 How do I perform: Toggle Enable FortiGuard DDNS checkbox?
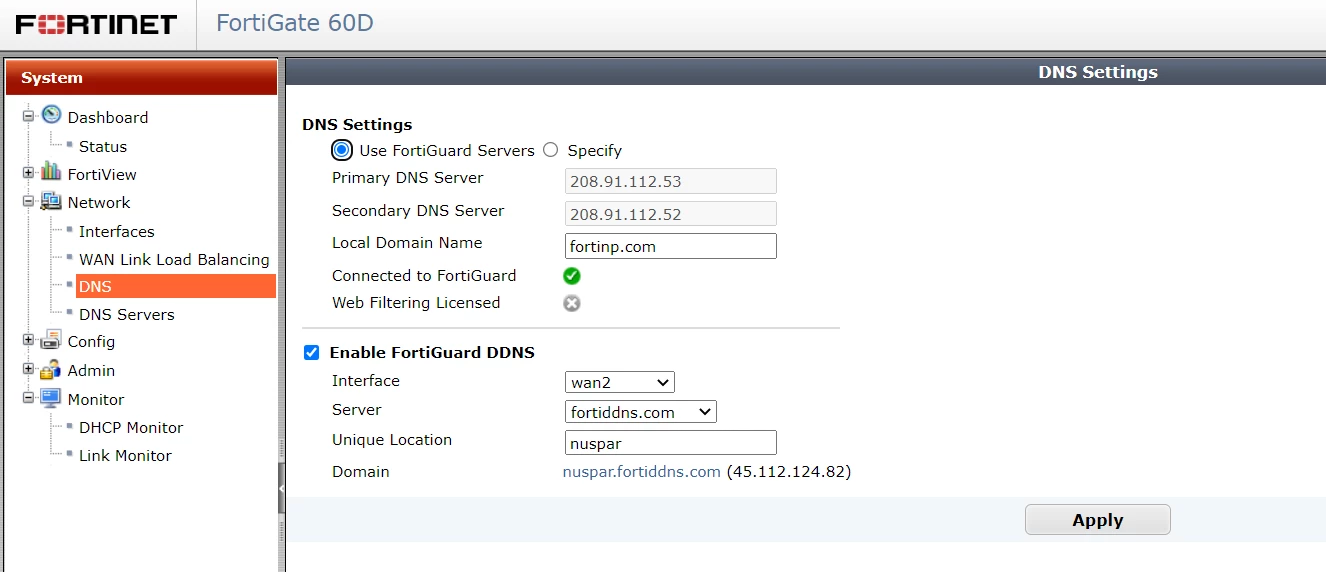(x=311, y=352)
